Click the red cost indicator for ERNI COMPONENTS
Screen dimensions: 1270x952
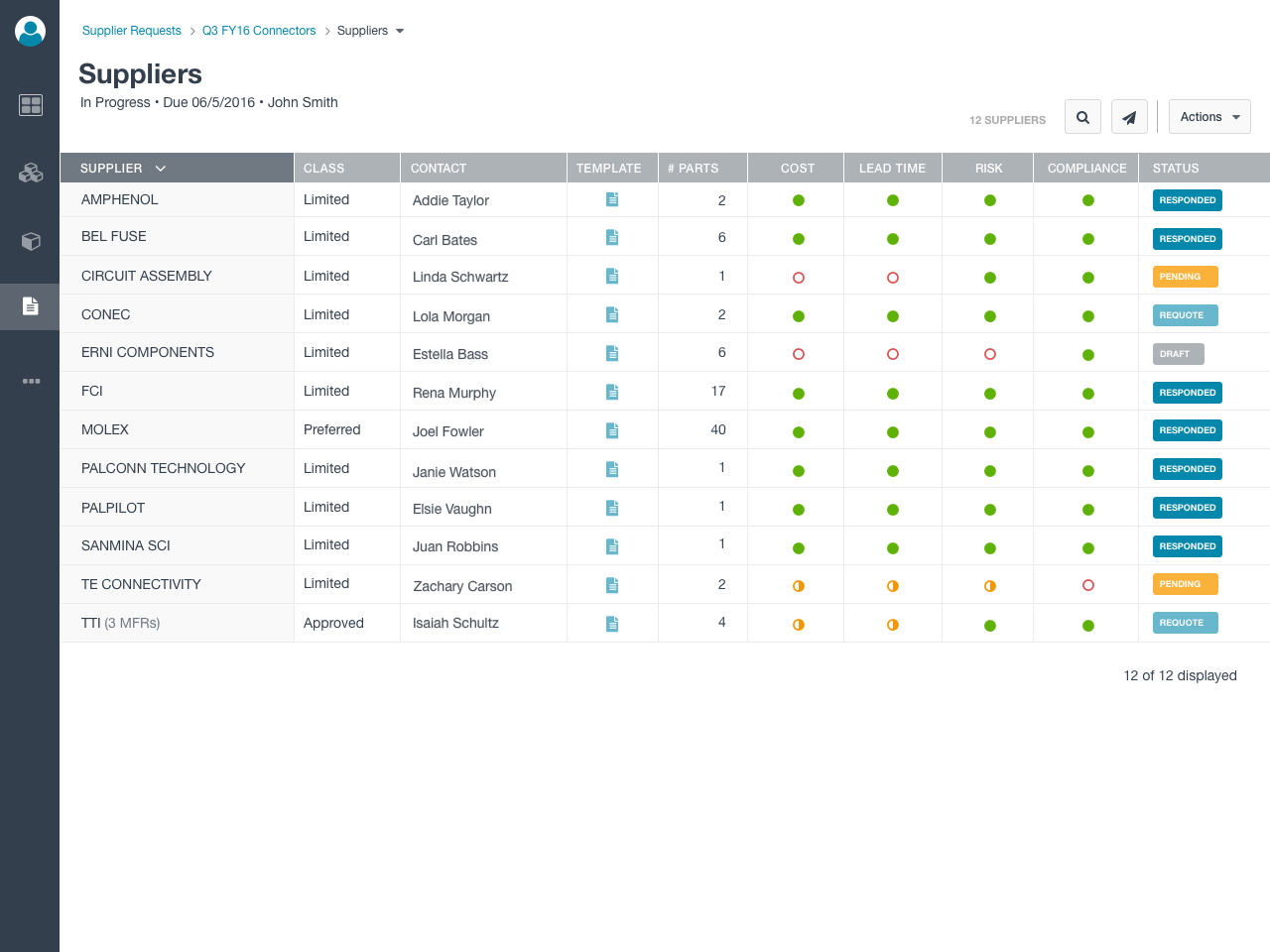(799, 354)
